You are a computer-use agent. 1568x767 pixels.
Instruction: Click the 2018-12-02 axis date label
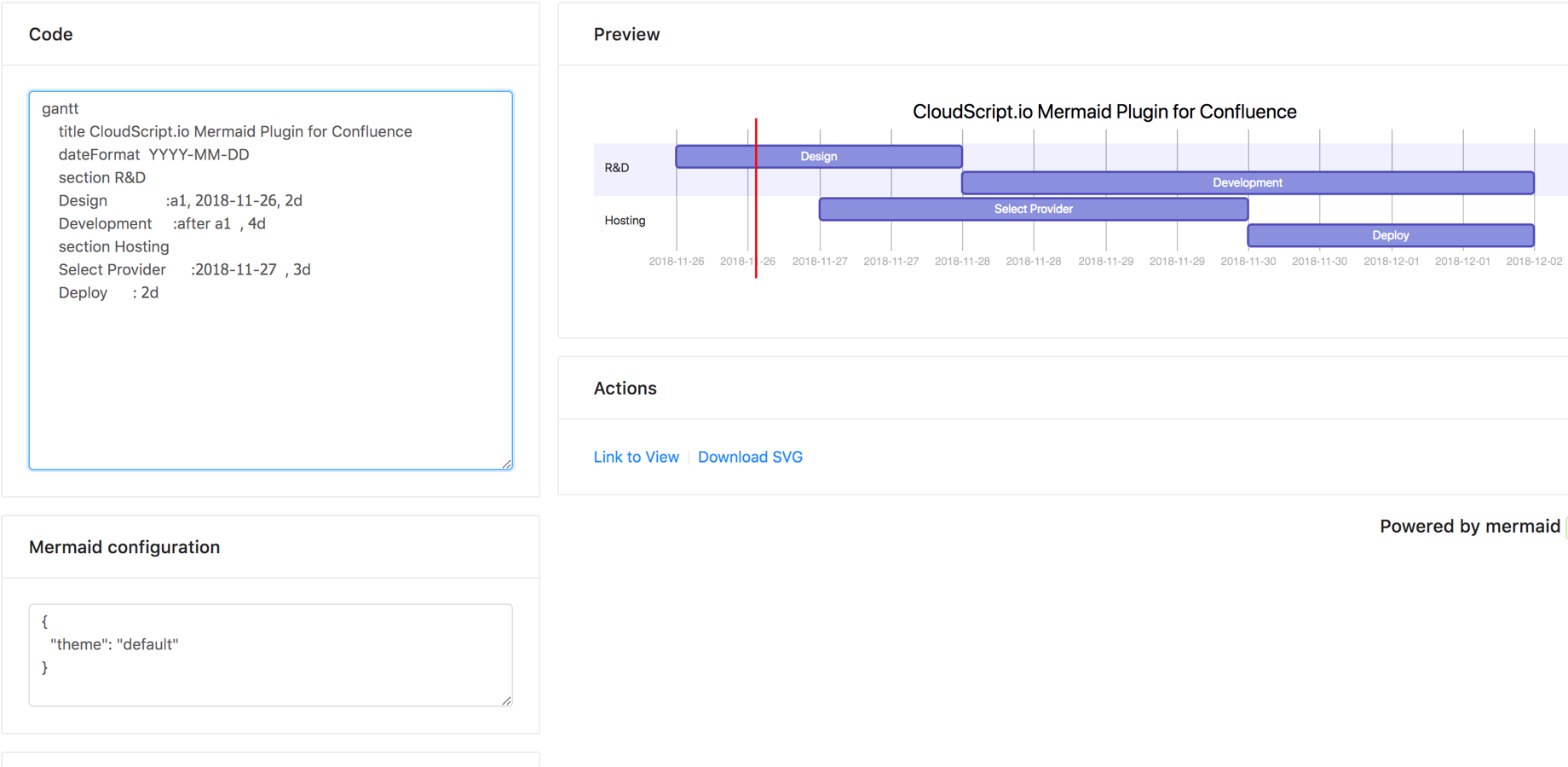pyautogui.click(x=1534, y=262)
